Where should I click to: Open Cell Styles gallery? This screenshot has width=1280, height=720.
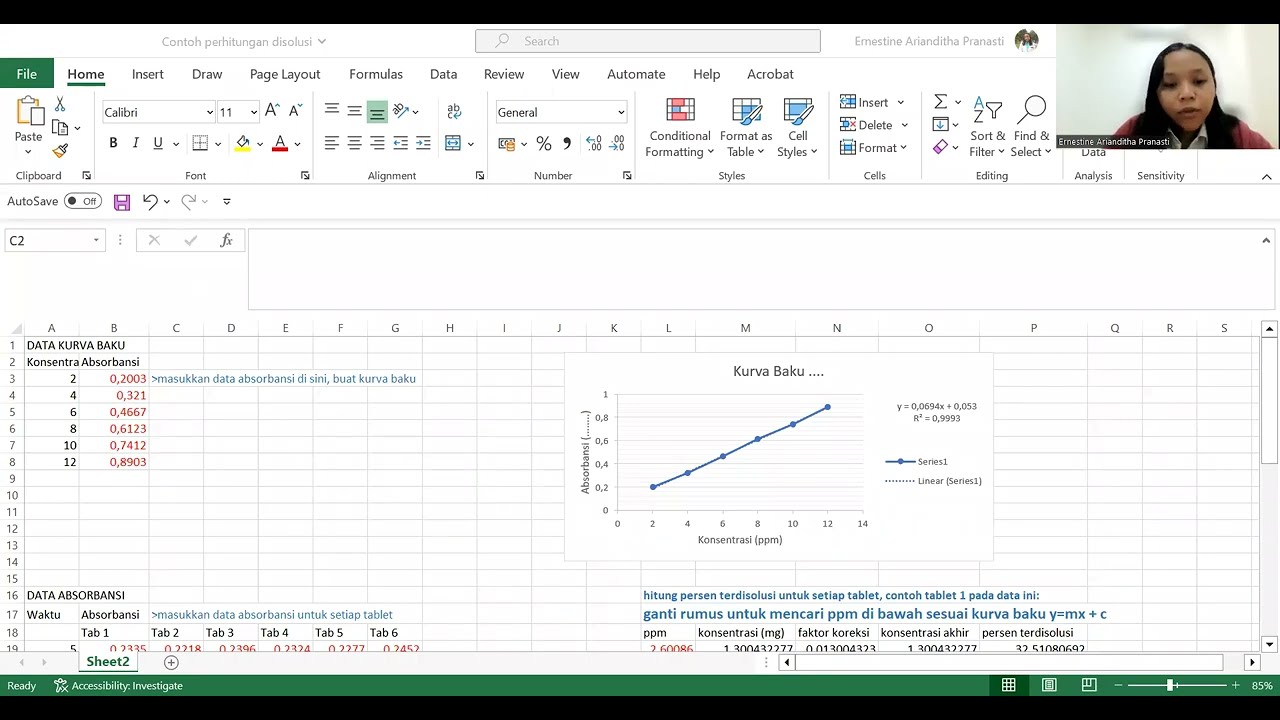[798, 128]
